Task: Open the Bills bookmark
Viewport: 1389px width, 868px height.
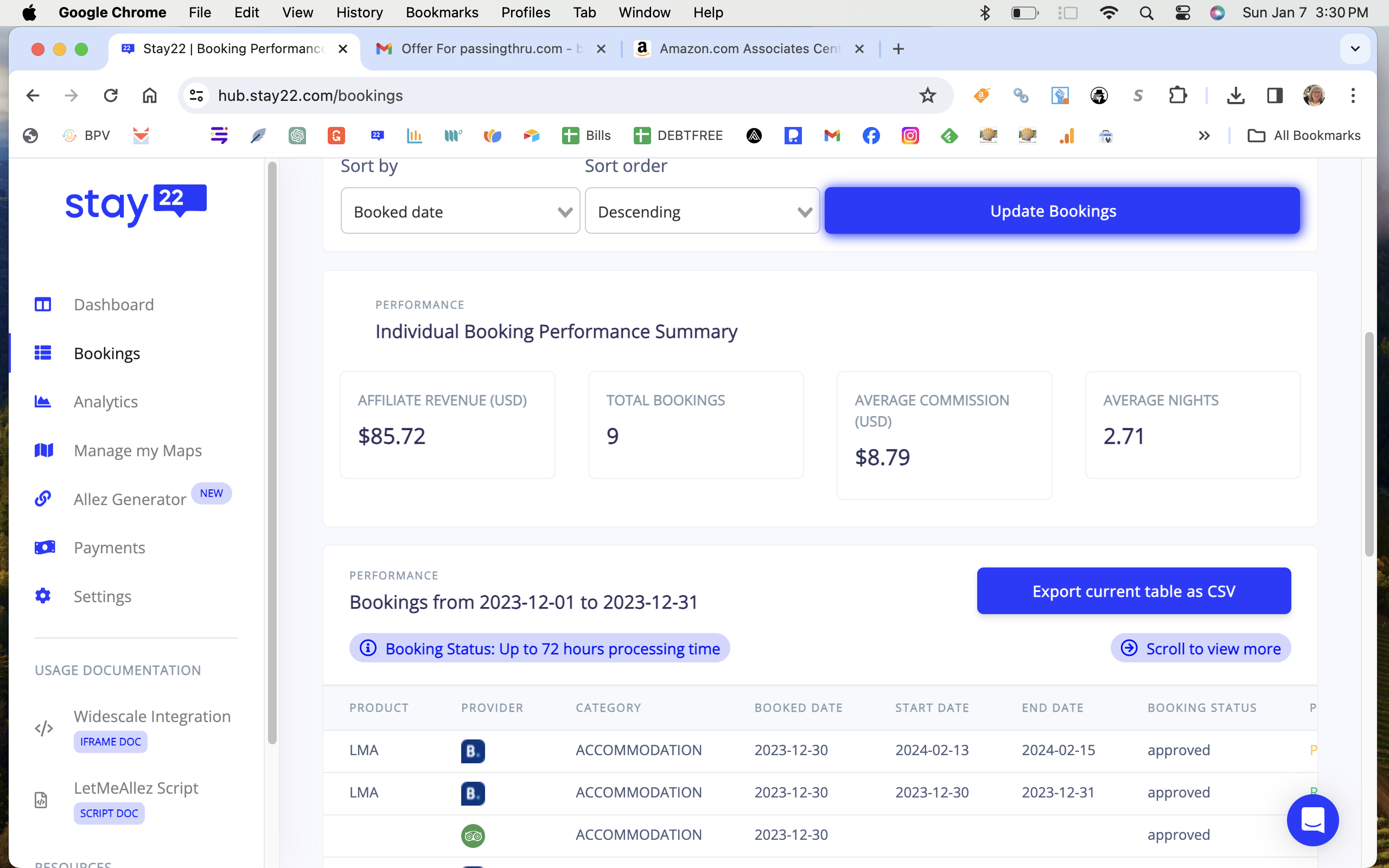Action: pyautogui.click(x=586, y=136)
